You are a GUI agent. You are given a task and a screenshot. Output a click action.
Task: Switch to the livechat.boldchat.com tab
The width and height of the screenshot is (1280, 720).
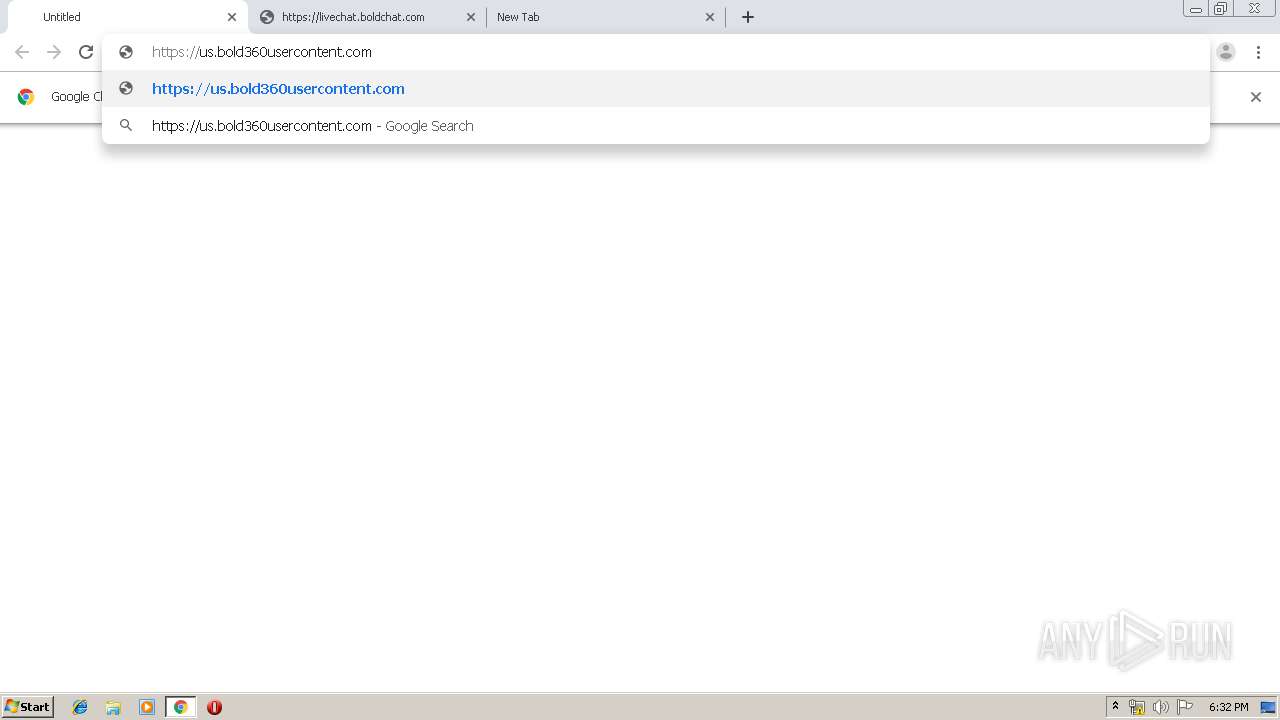[367, 17]
